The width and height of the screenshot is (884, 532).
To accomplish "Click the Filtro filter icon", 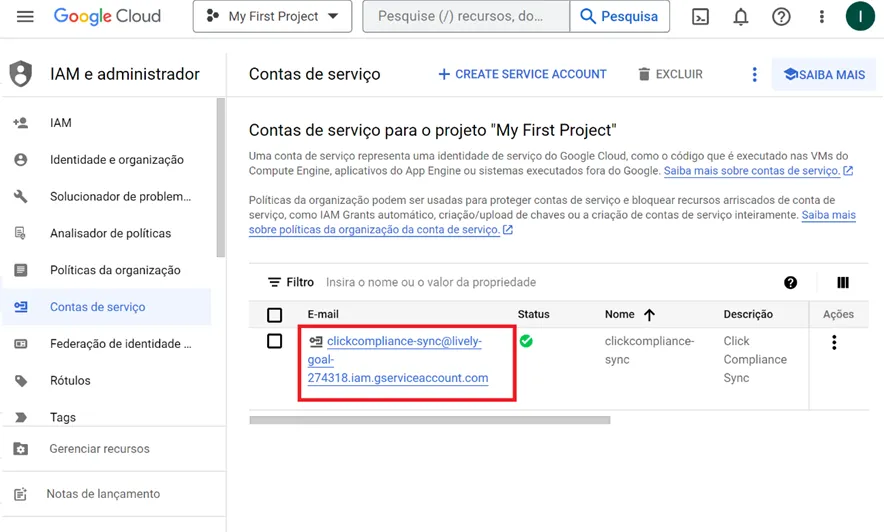I will click(x=274, y=282).
